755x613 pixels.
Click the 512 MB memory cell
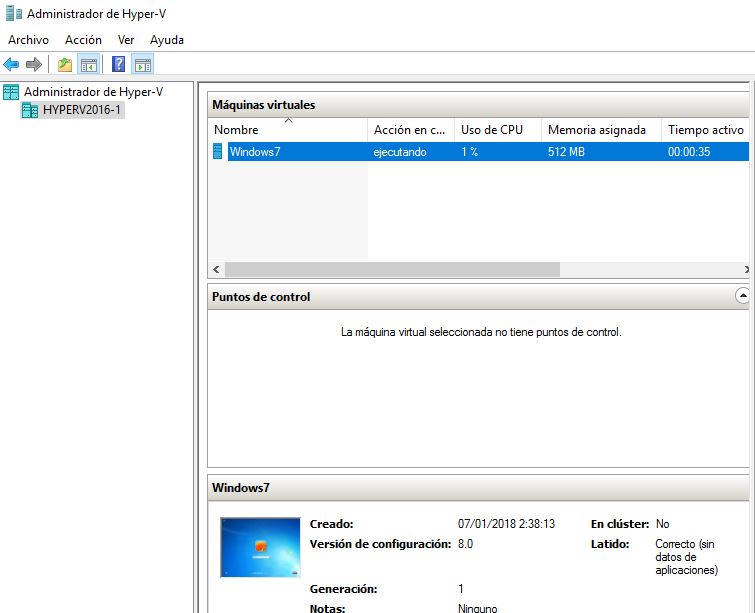(566, 152)
